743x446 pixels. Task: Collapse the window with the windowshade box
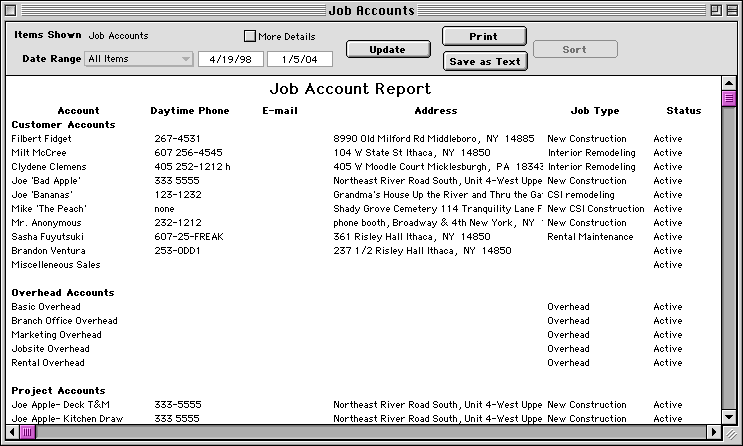tap(730, 10)
